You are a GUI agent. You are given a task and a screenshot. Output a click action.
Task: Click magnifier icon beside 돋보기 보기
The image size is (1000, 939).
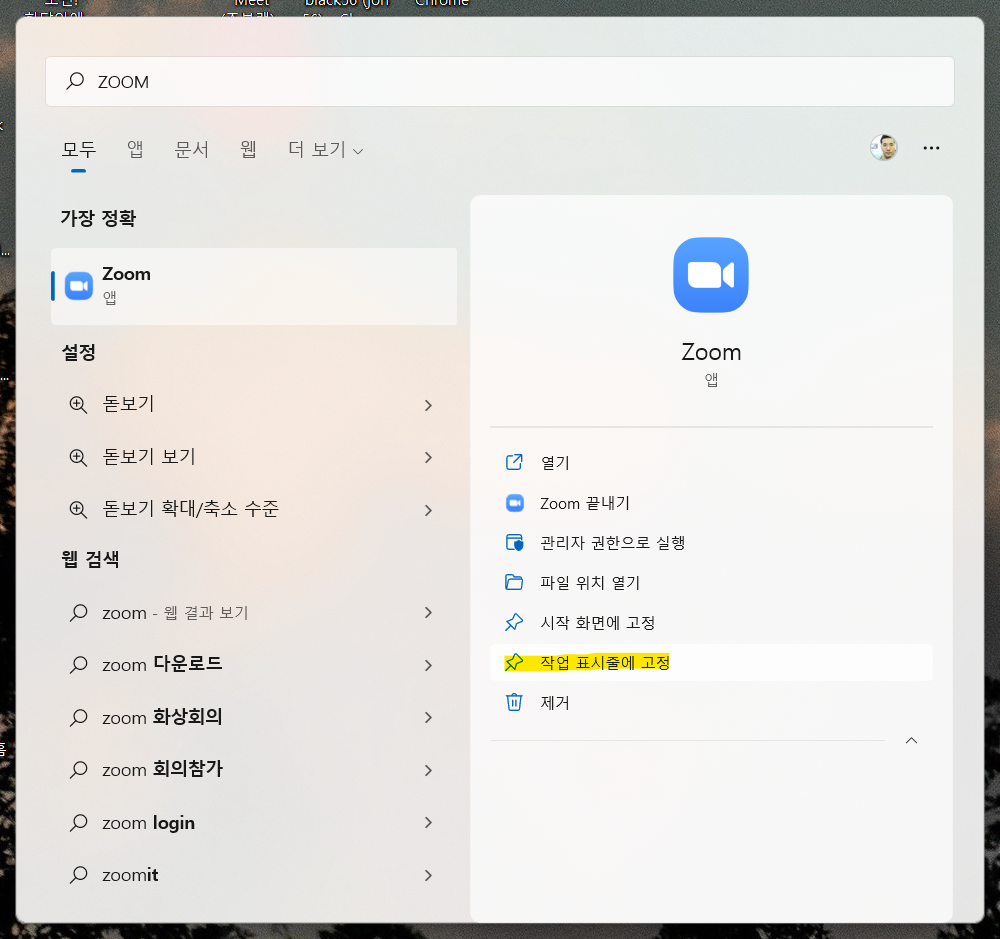[78, 457]
